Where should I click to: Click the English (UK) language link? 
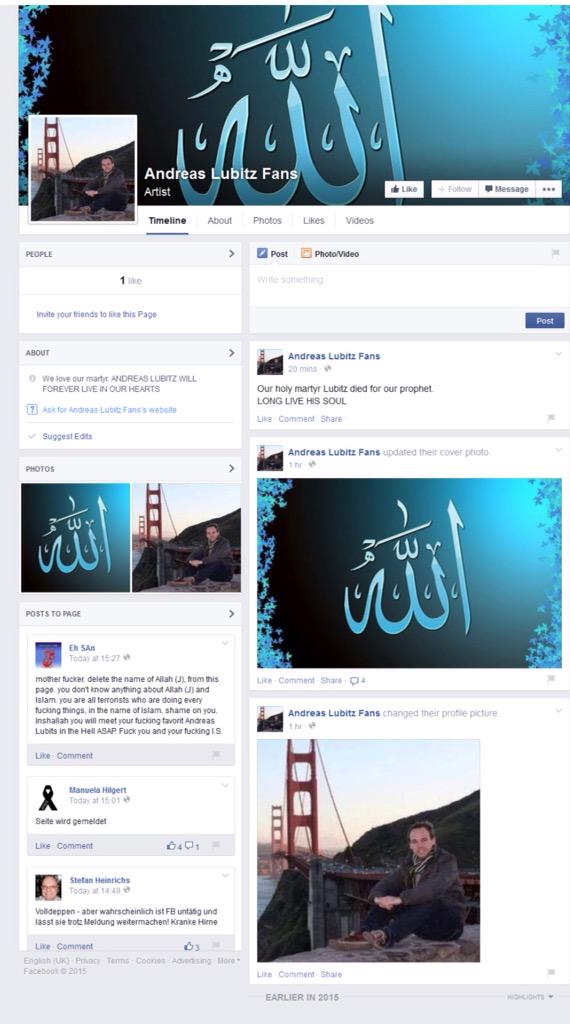point(46,961)
